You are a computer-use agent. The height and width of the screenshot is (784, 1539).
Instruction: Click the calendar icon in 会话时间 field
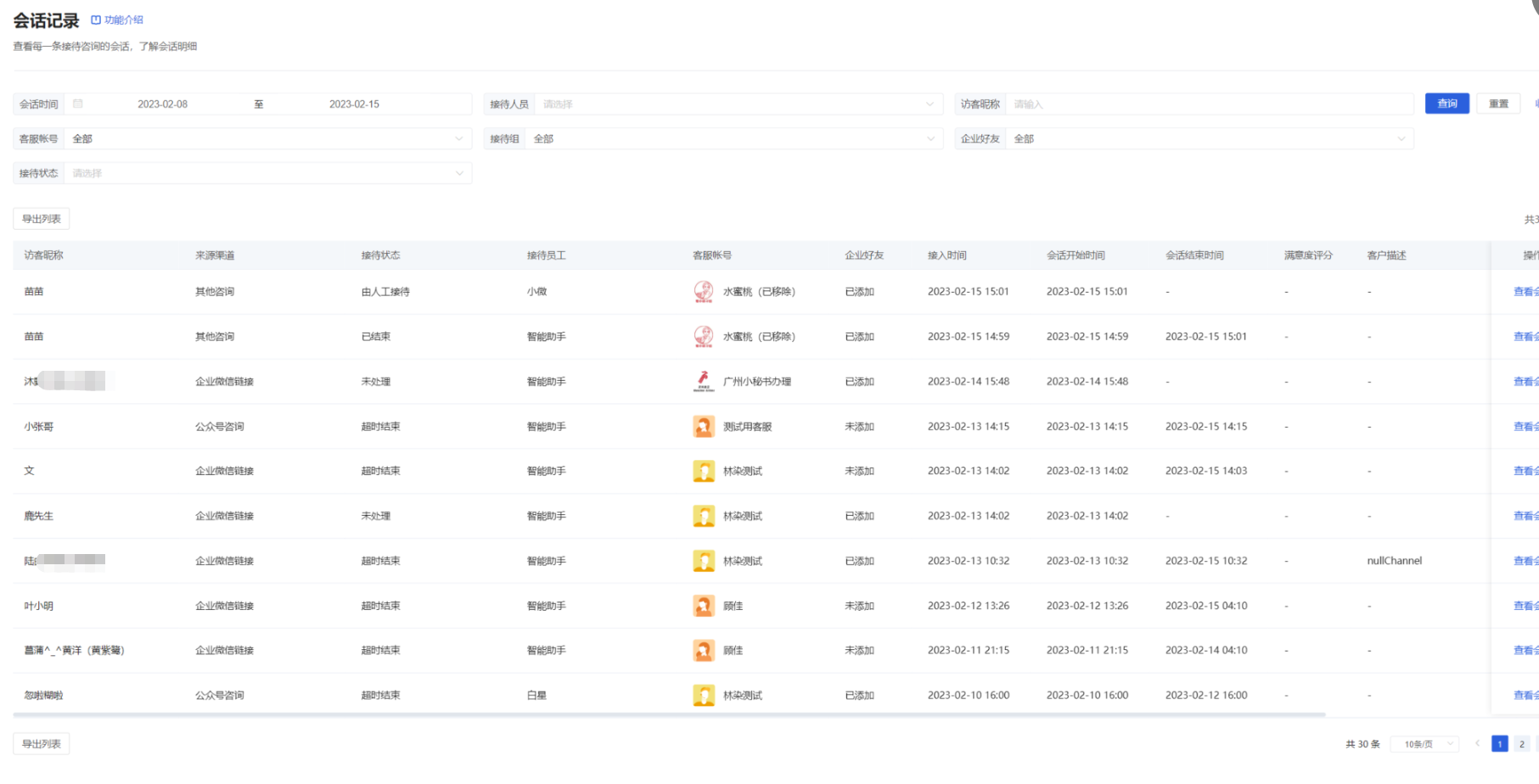pyautogui.click(x=78, y=104)
